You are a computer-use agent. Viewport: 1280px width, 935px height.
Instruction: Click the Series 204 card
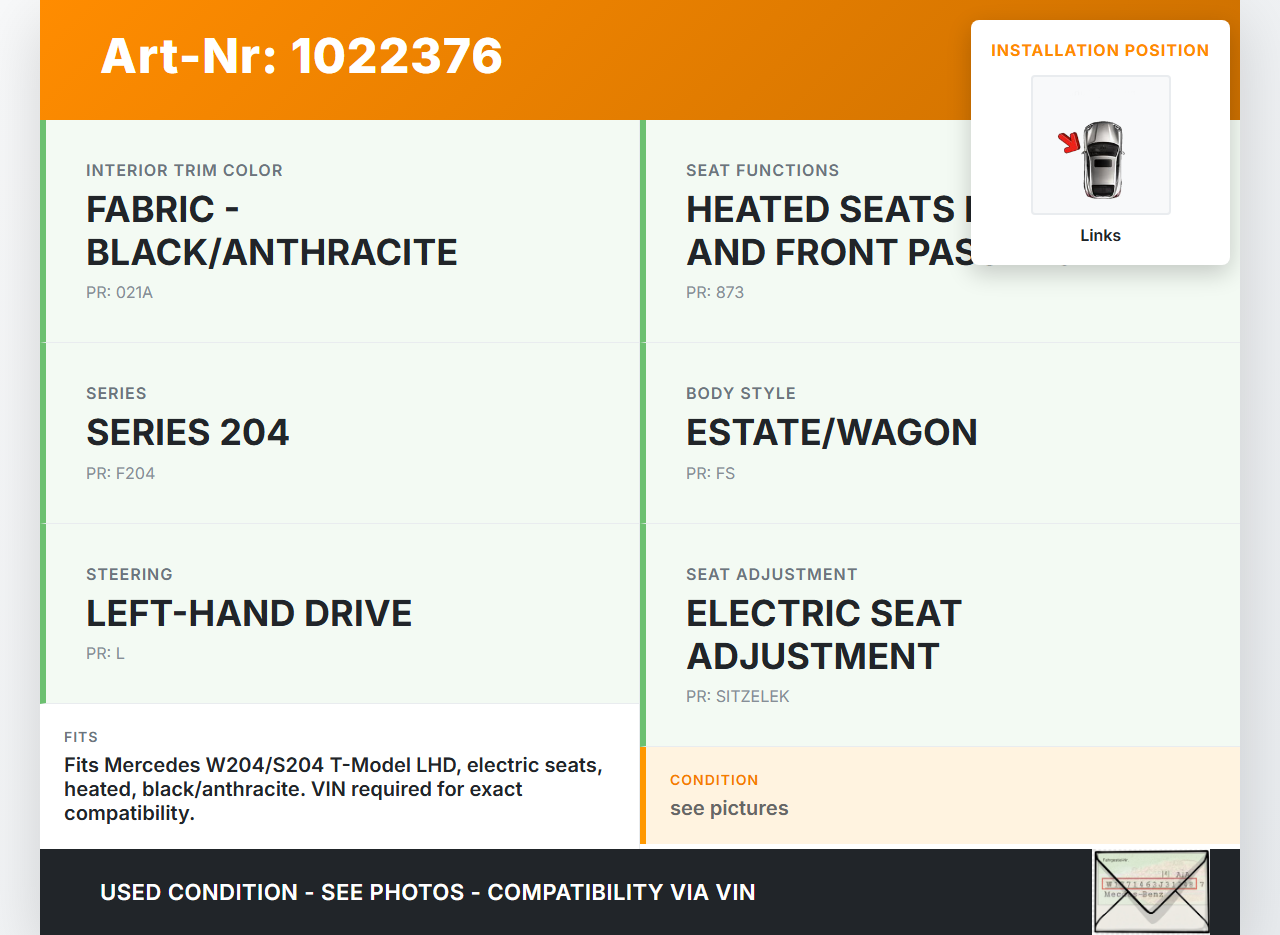(x=340, y=432)
